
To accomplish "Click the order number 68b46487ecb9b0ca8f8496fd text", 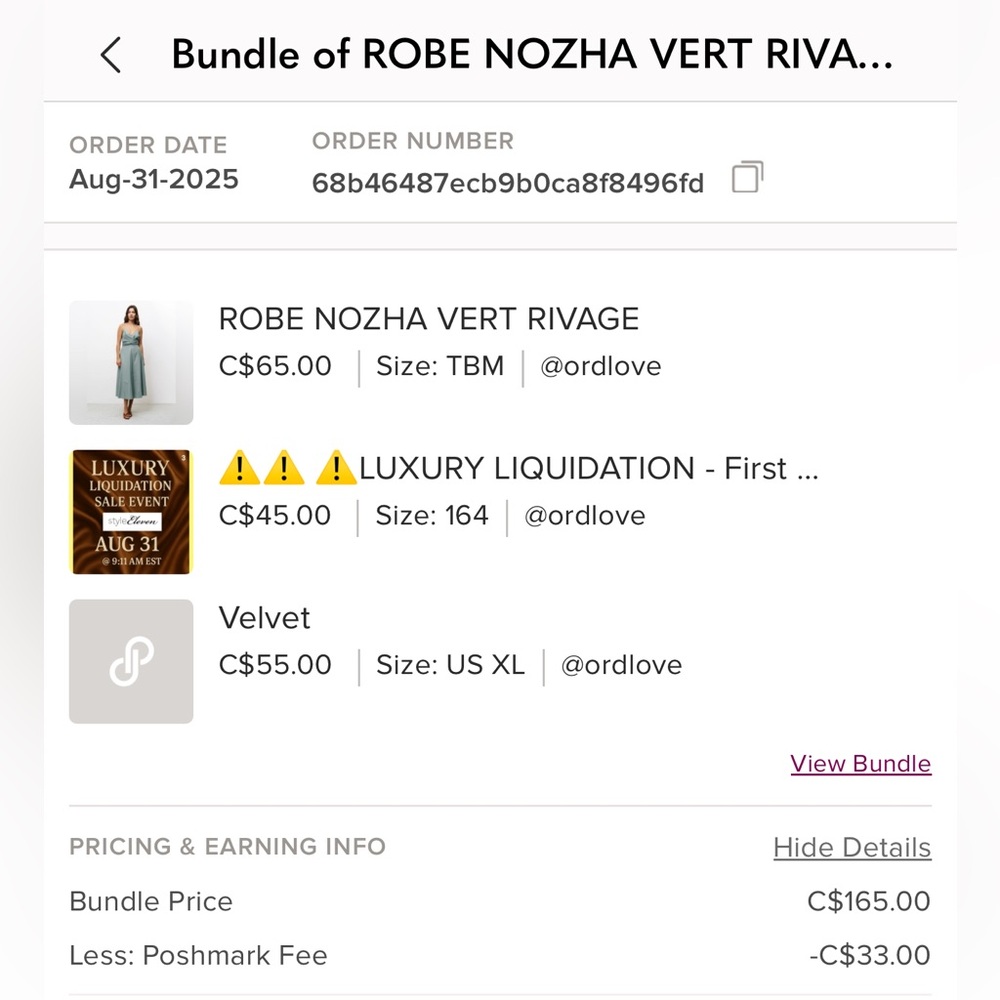I will point(508,183).
